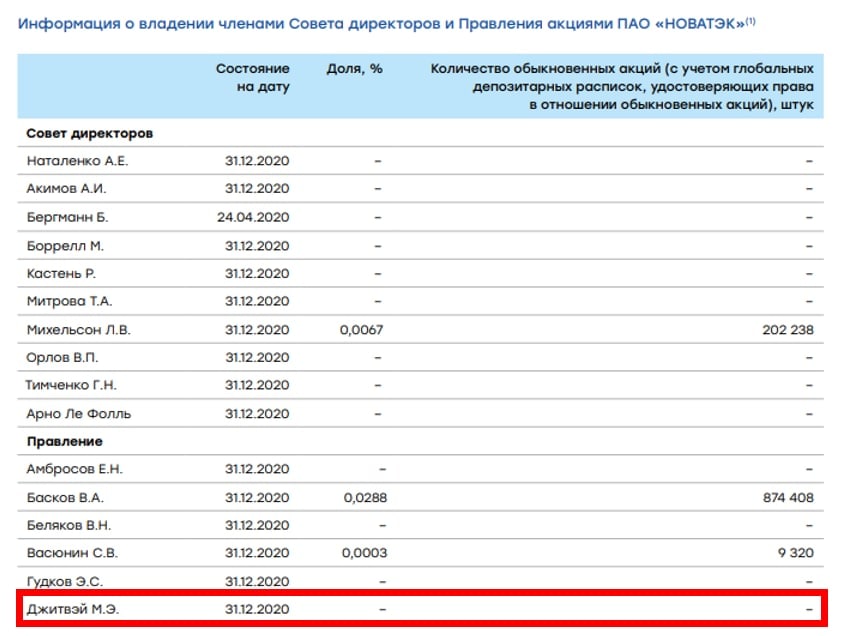Click the date in the Михельсон Л.В. row
Screen dimensions: 841x636
point(257,330)
